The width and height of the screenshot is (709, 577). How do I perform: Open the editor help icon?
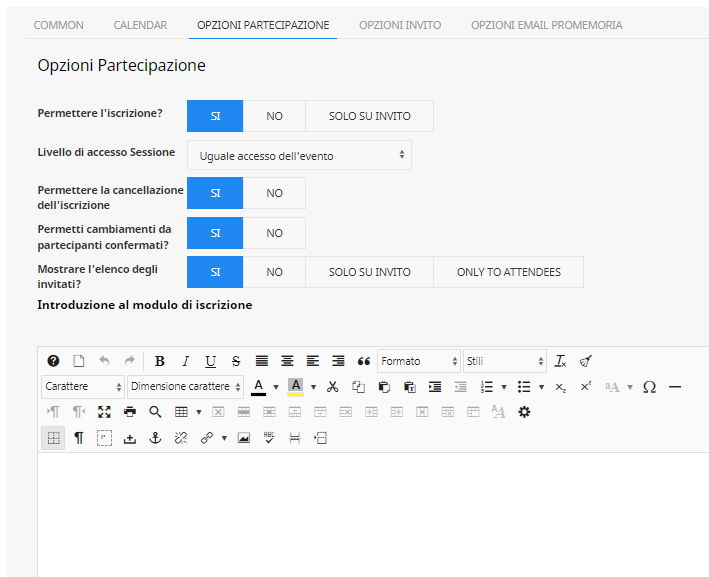pyautogui.click(x=53, y=361)
